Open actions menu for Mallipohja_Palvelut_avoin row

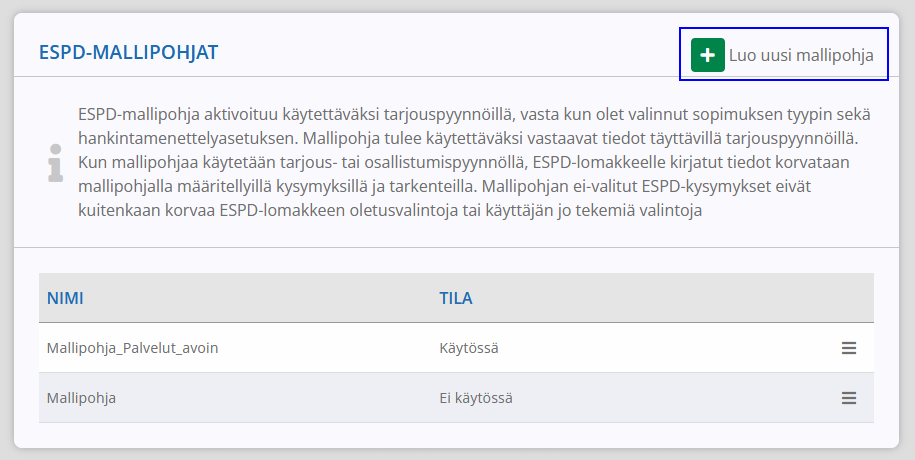point(848,348)
